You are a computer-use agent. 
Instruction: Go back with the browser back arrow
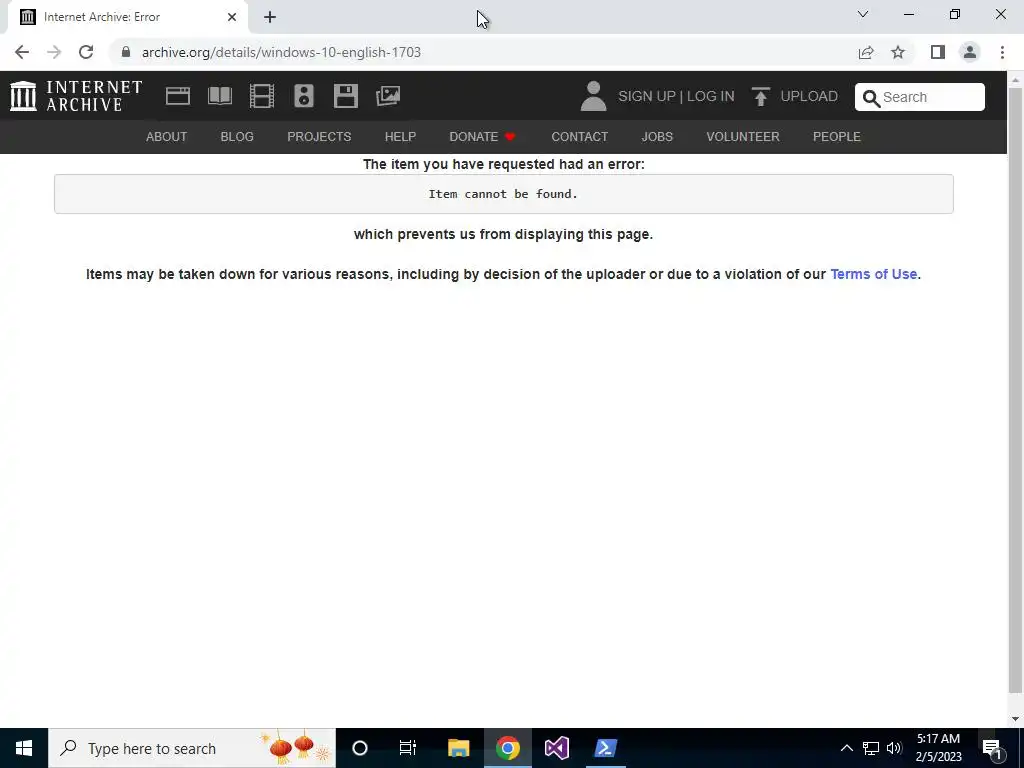[x=22, y=52]
